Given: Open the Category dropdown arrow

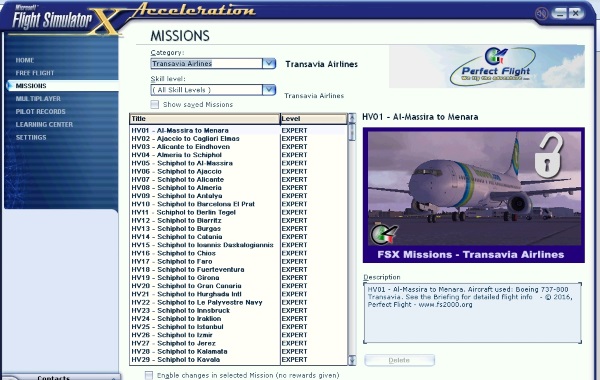Looking at the screenshot, I should (269, 63).
